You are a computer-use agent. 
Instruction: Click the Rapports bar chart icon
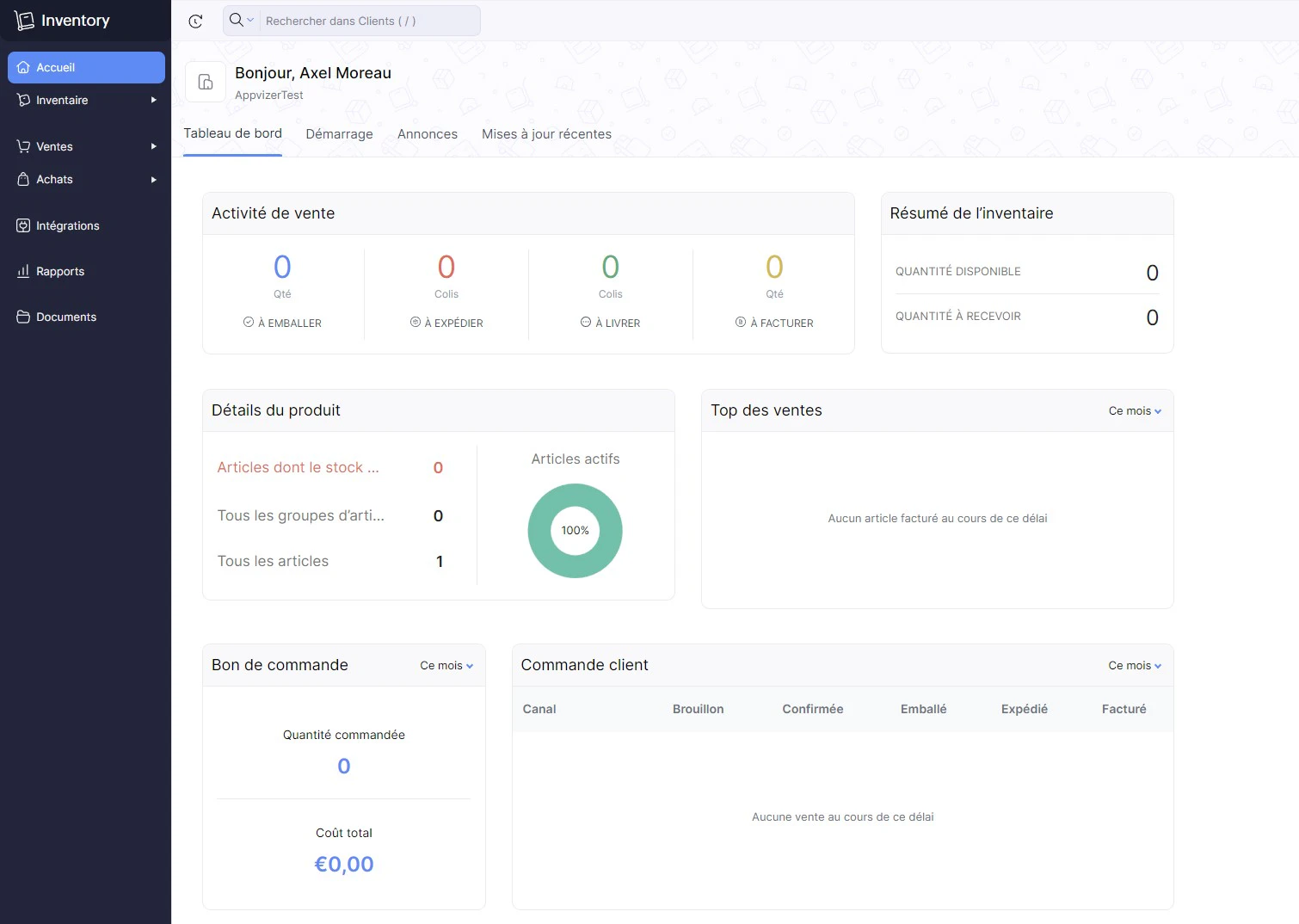[23, 271]
